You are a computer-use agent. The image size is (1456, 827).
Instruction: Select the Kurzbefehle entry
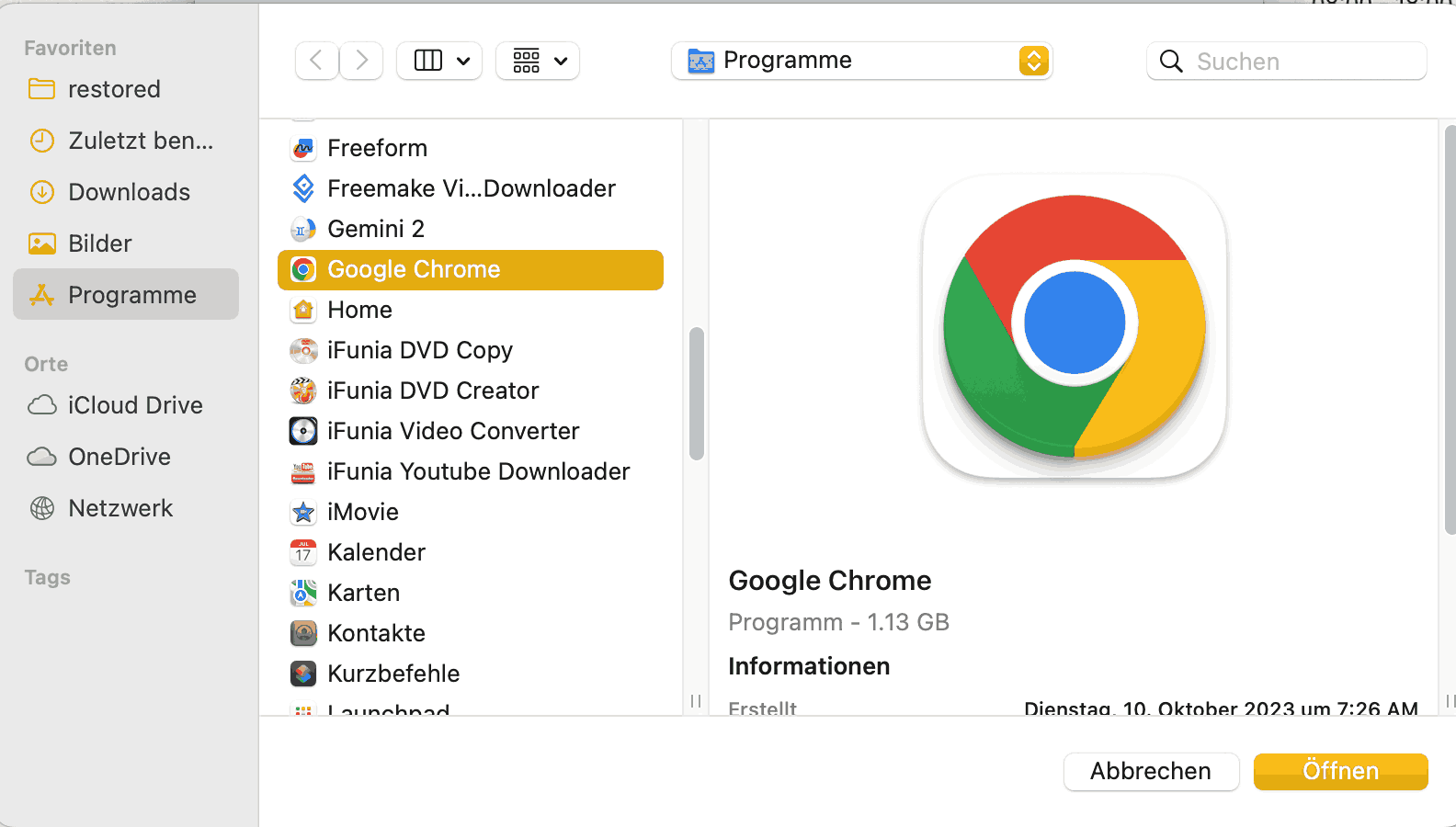(471, 674)
